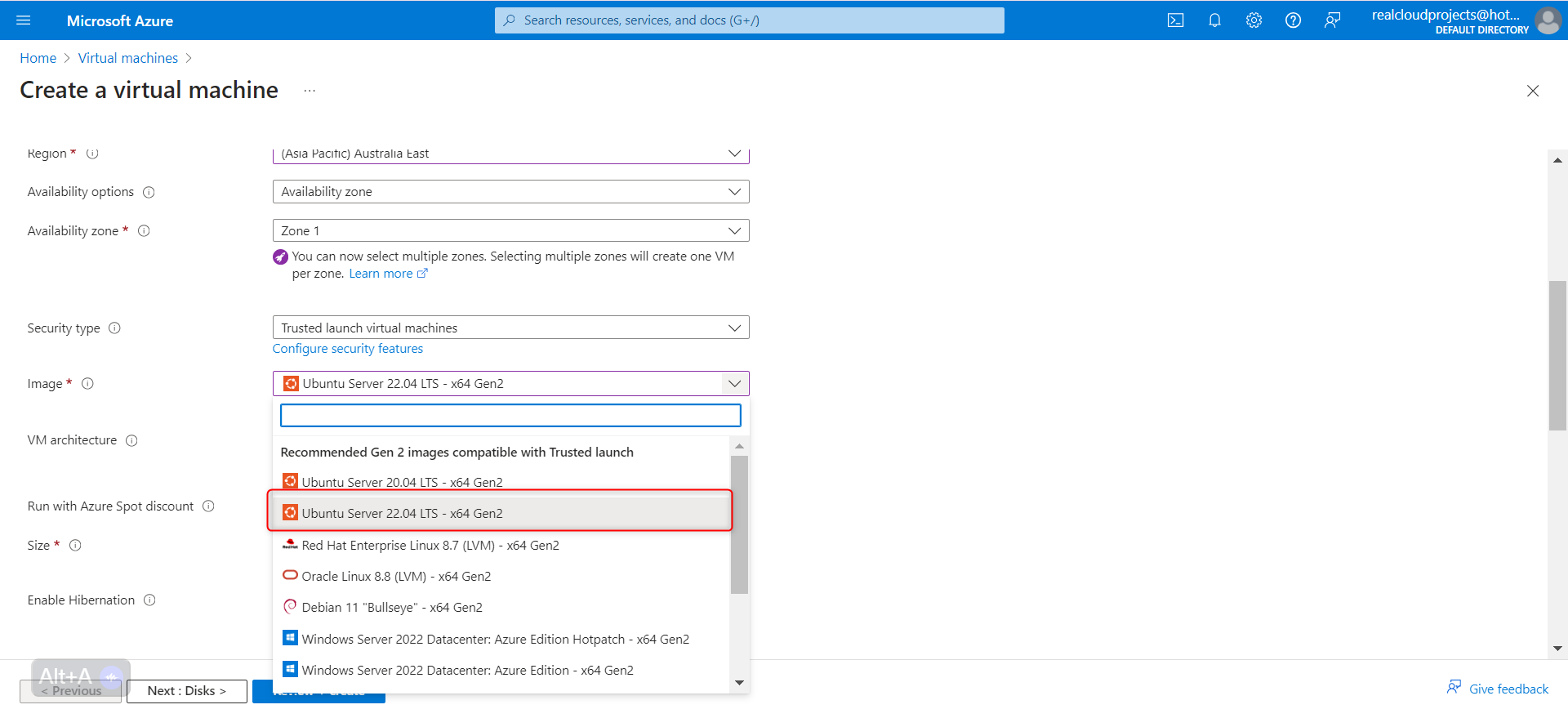
Task: Click the Give feedback person icon
Action: tap(1454, 687)
